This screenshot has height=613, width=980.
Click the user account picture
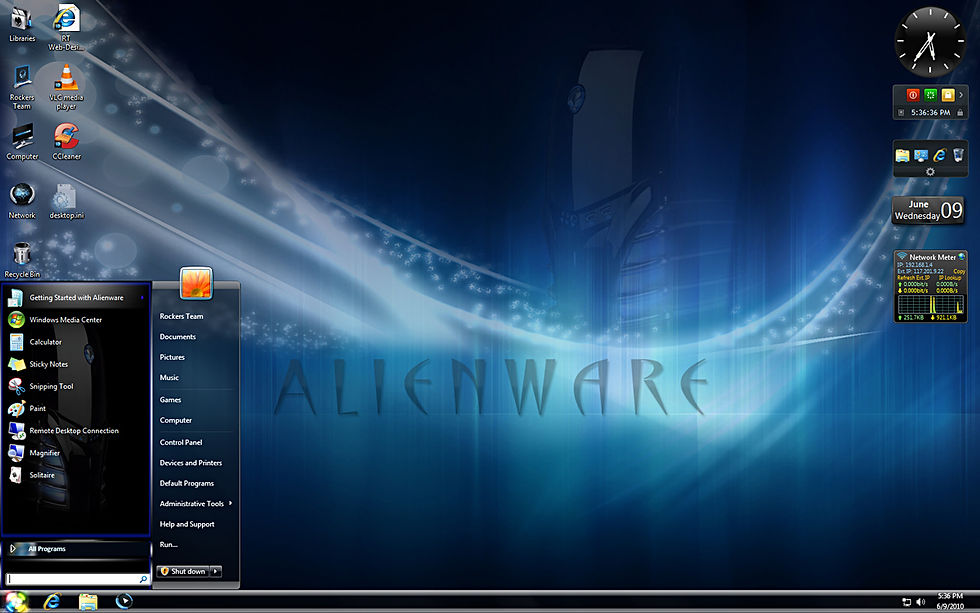[x=196, y=283]
